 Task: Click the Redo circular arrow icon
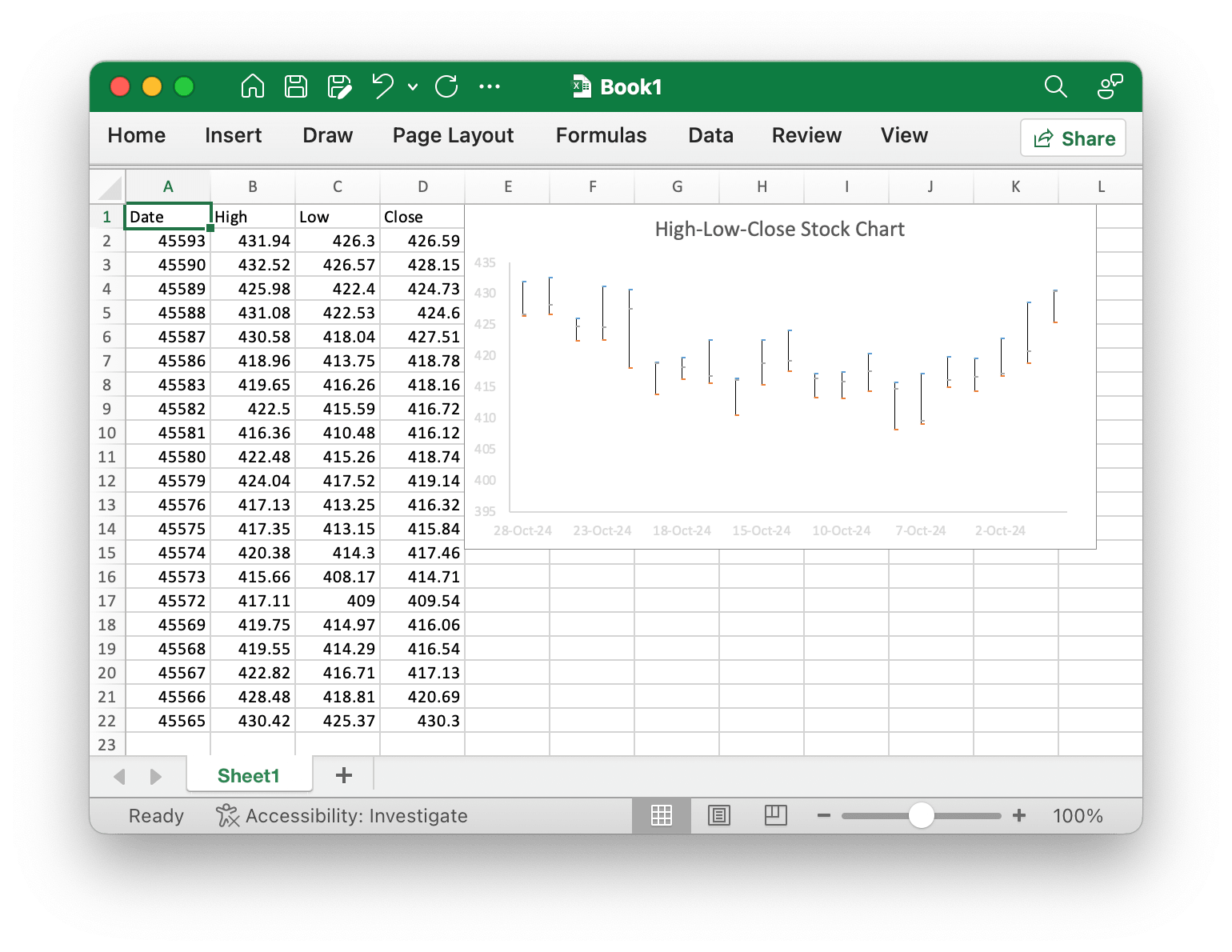coord(446,86)
